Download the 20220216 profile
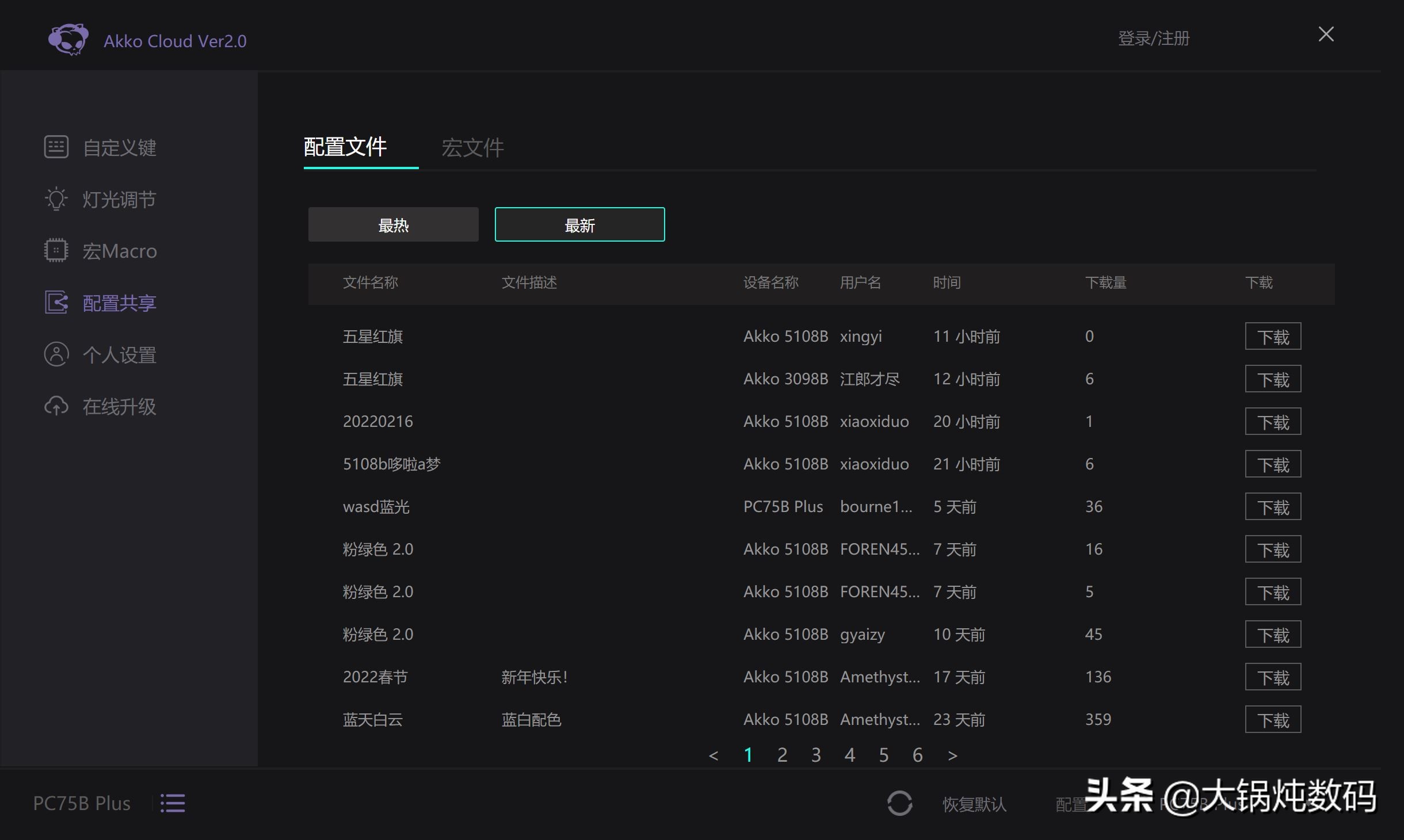1404x840 pixels. 1273,421
